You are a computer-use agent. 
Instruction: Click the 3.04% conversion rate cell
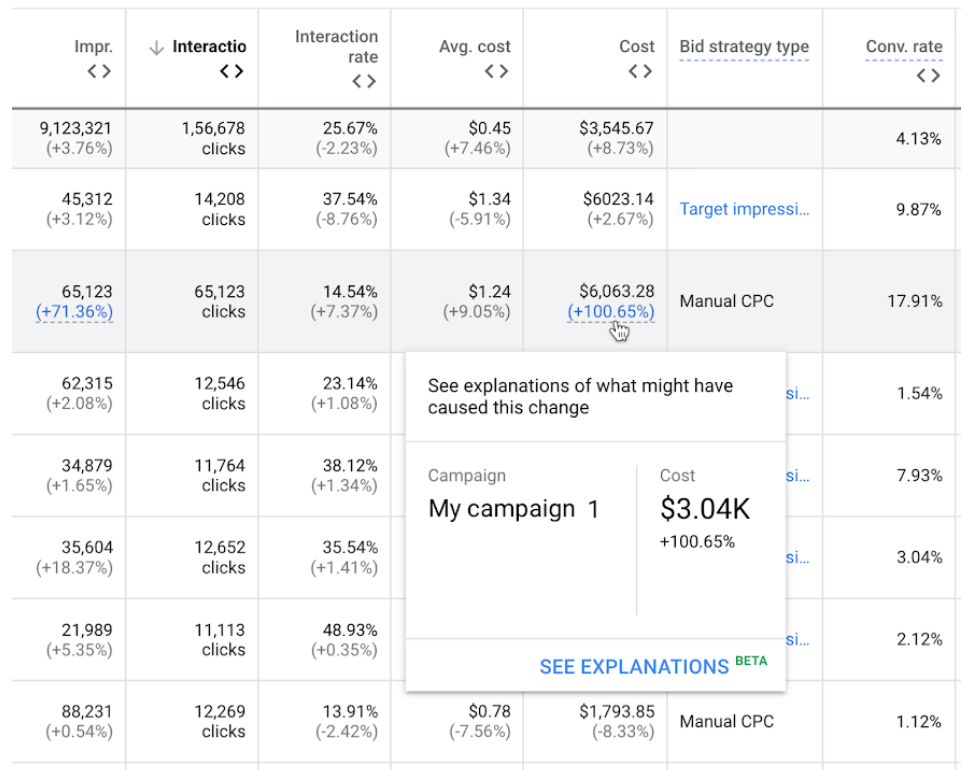click(919, 557)
